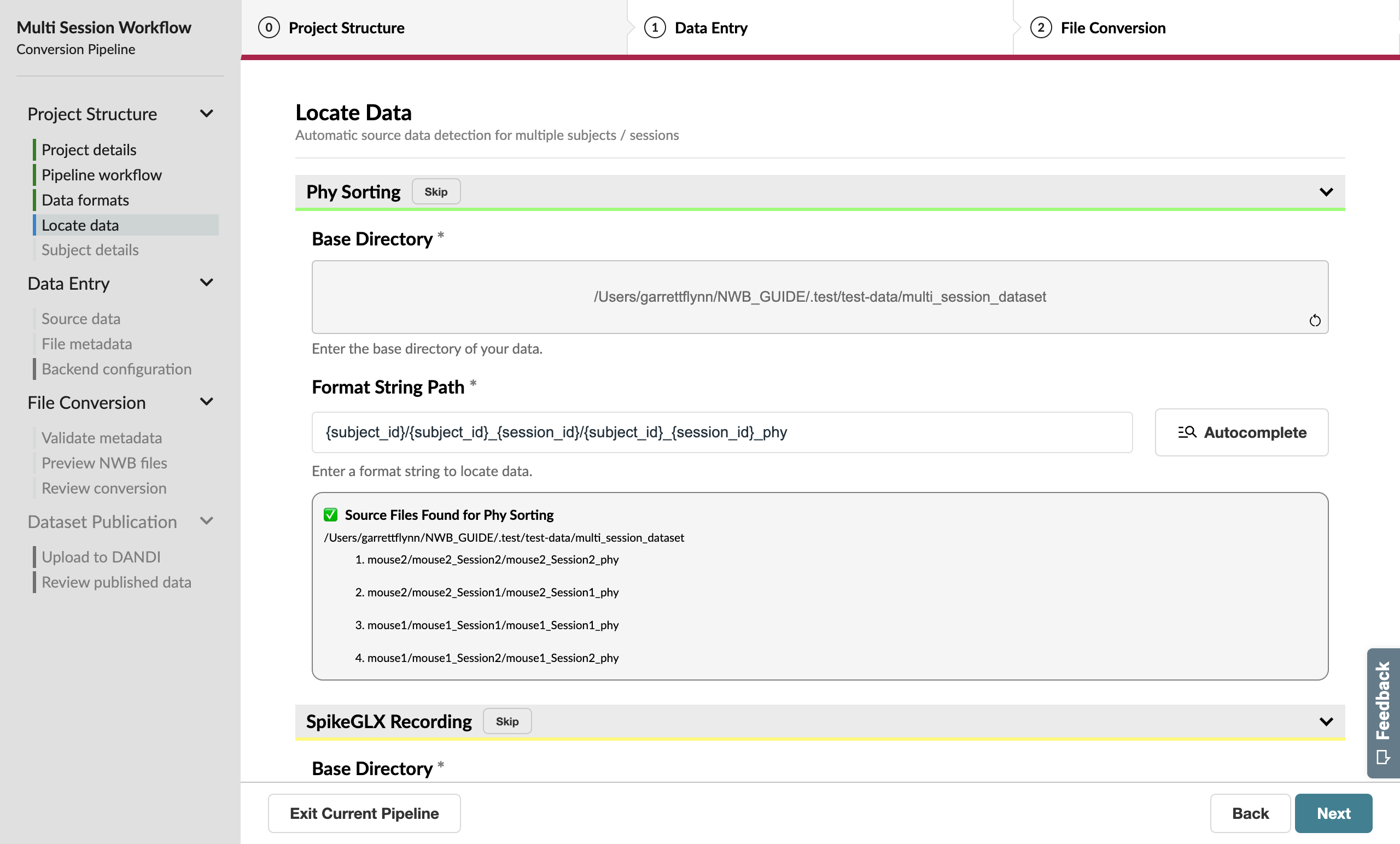Click the green checkmark for Source Files Found
Viewport: 1400px width, 844px height.
(x=330, y=514)
